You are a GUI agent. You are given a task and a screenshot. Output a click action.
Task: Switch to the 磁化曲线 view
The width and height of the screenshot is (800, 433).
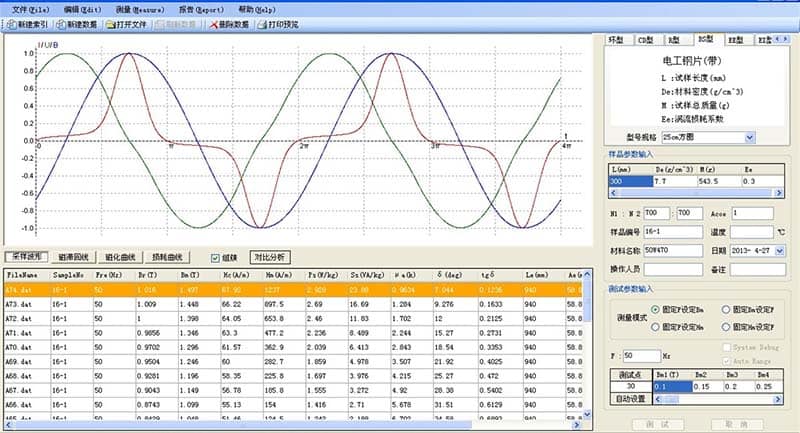(120, 257)
